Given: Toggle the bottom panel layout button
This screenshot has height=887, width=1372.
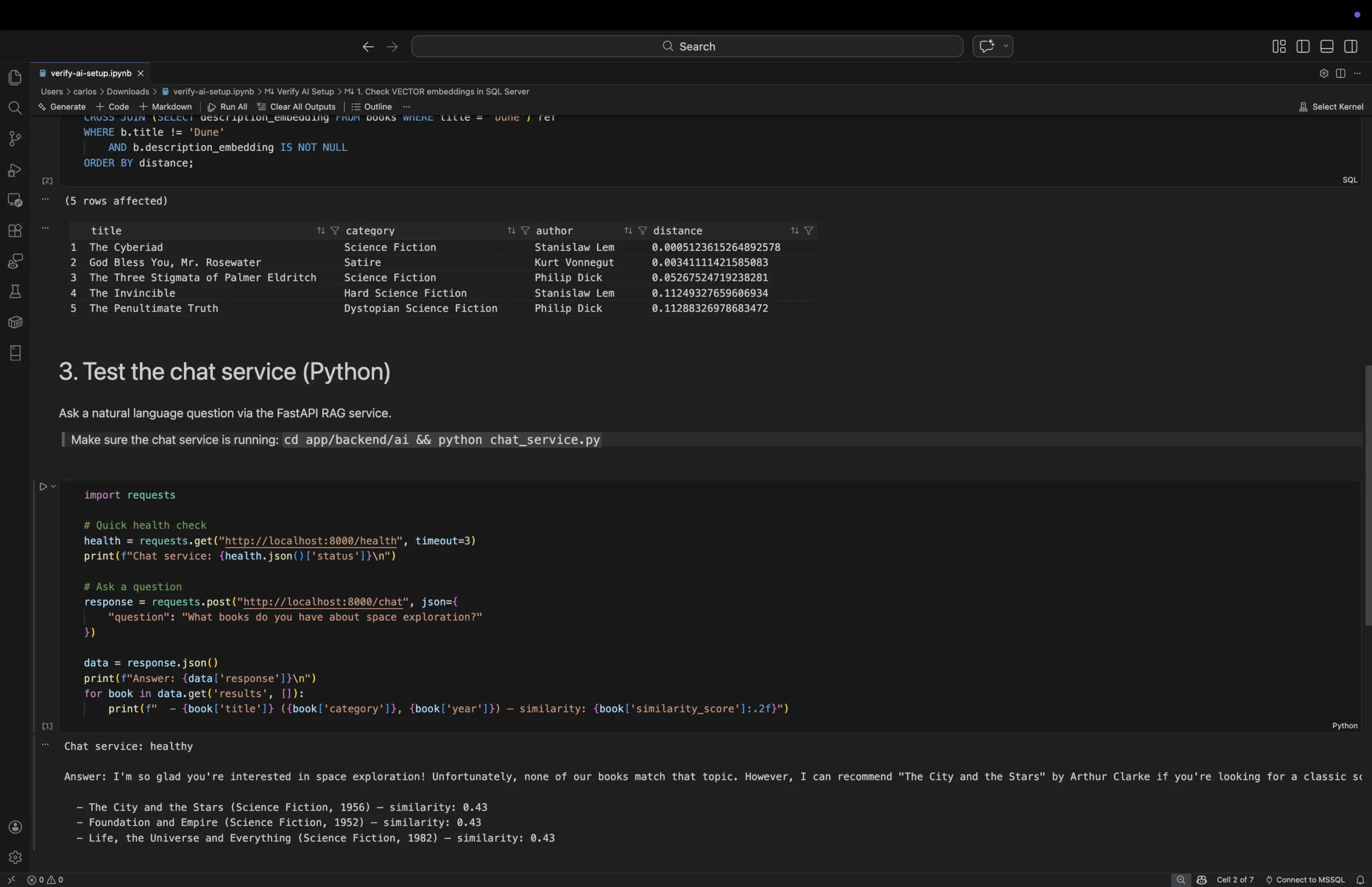Looking at the screenshot, I should [1326, 47].
